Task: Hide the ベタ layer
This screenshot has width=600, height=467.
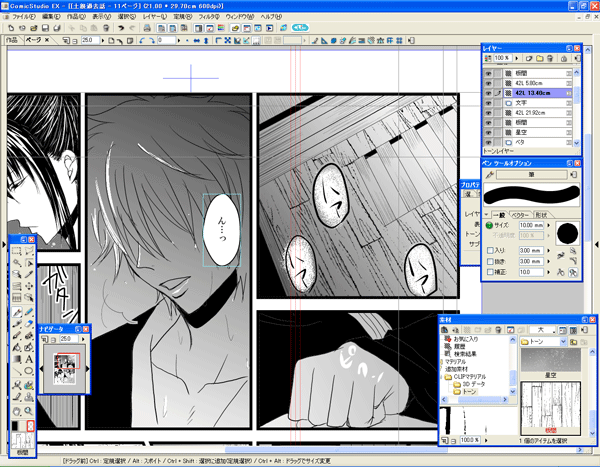Action: tap(488, 142)
